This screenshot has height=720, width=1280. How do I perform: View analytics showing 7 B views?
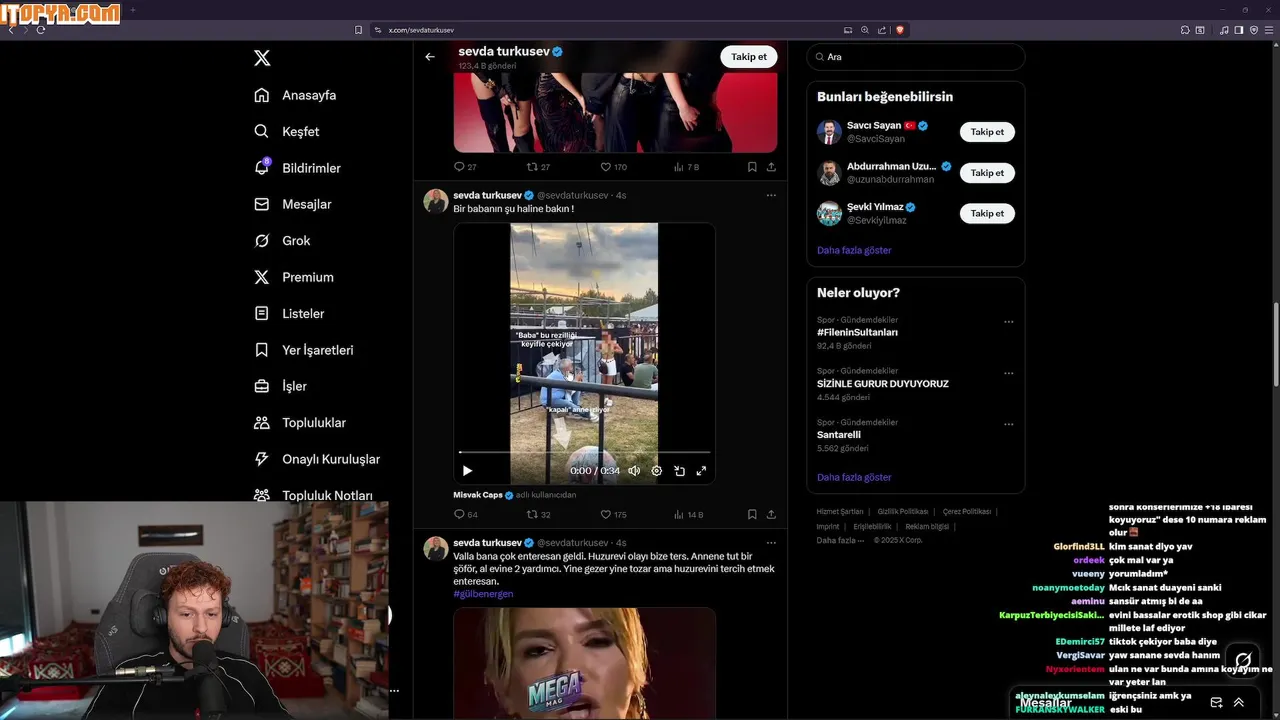click(x=687, y=167)
